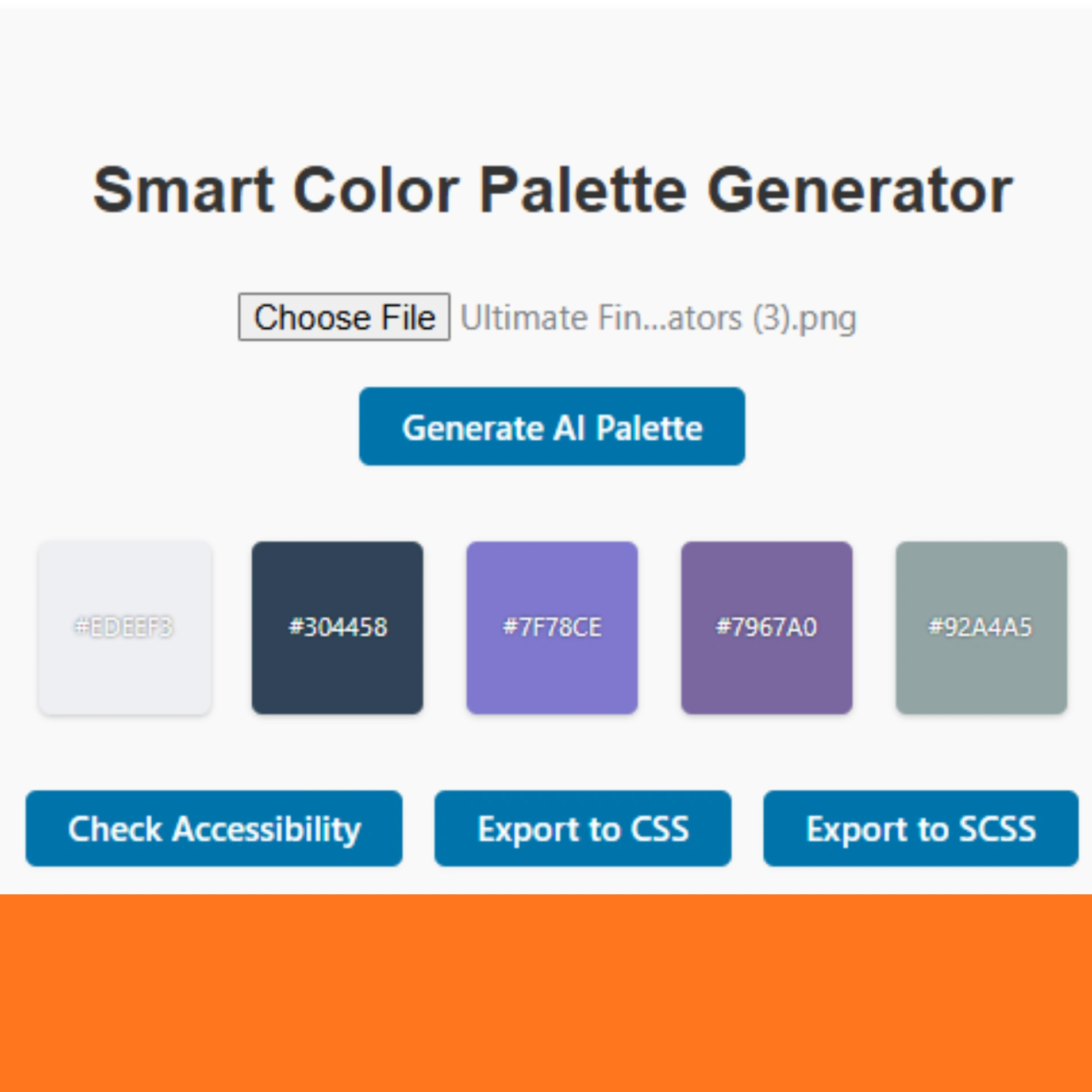Click the #304458 hex code label

pyautogui.click(x=338, y=627)
